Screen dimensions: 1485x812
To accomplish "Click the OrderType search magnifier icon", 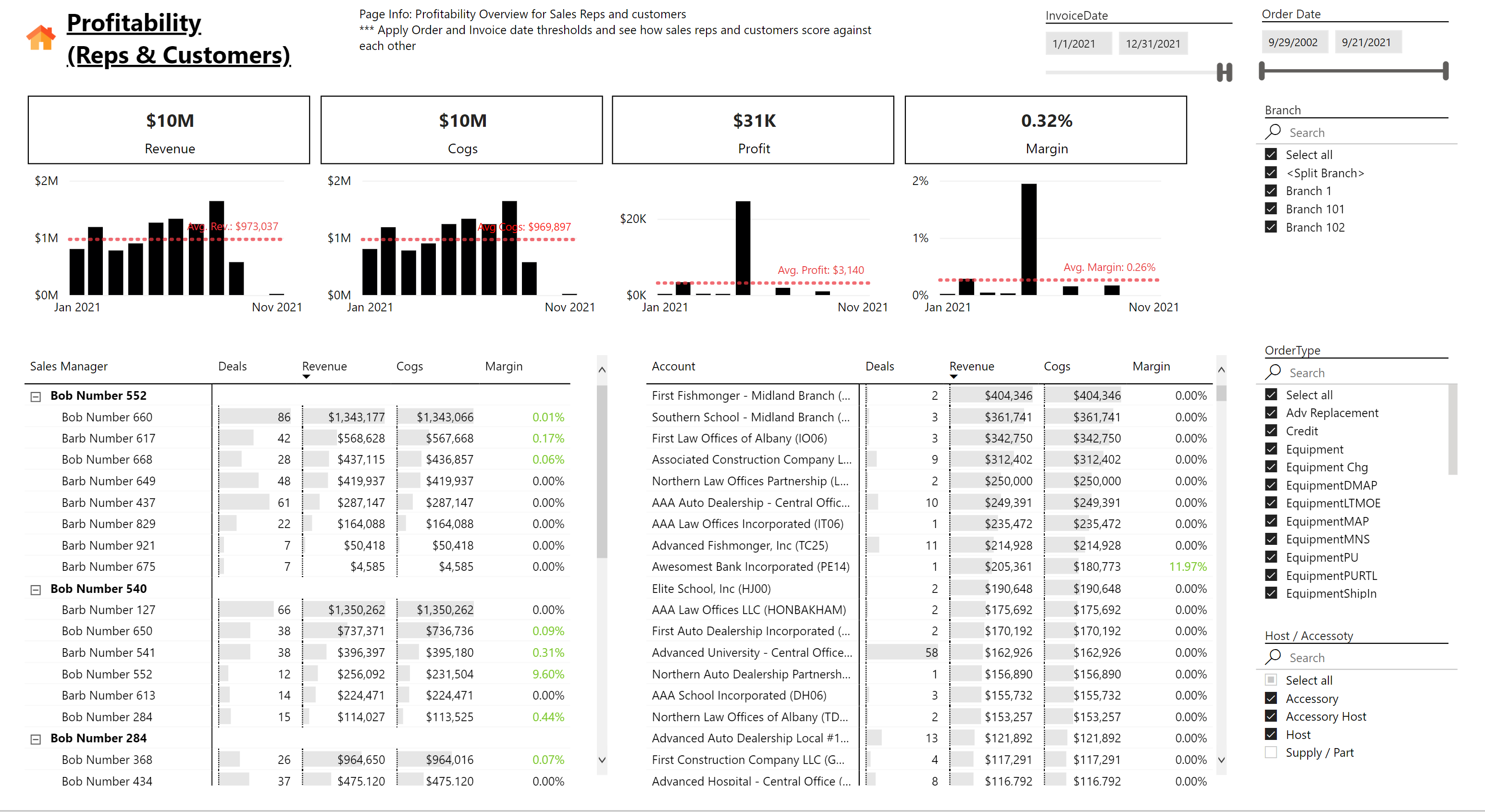I will [x=1272, y=372].
